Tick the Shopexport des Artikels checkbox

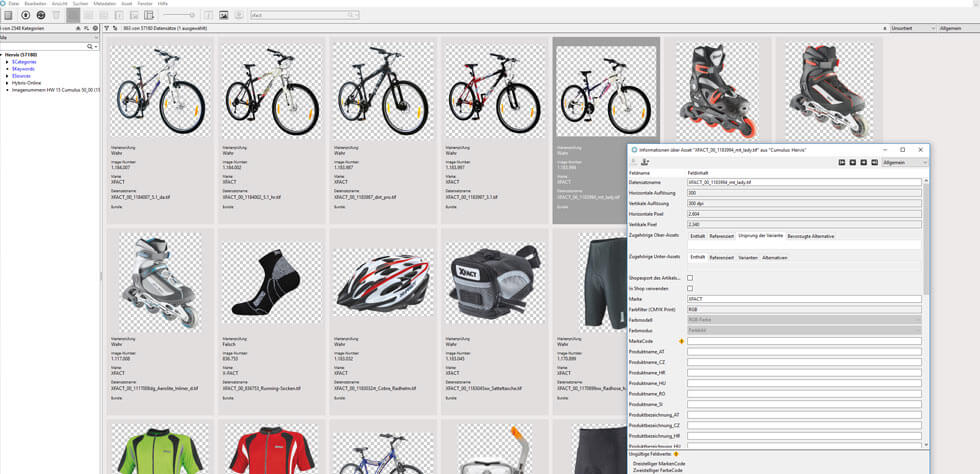click(x=690, y=277)
